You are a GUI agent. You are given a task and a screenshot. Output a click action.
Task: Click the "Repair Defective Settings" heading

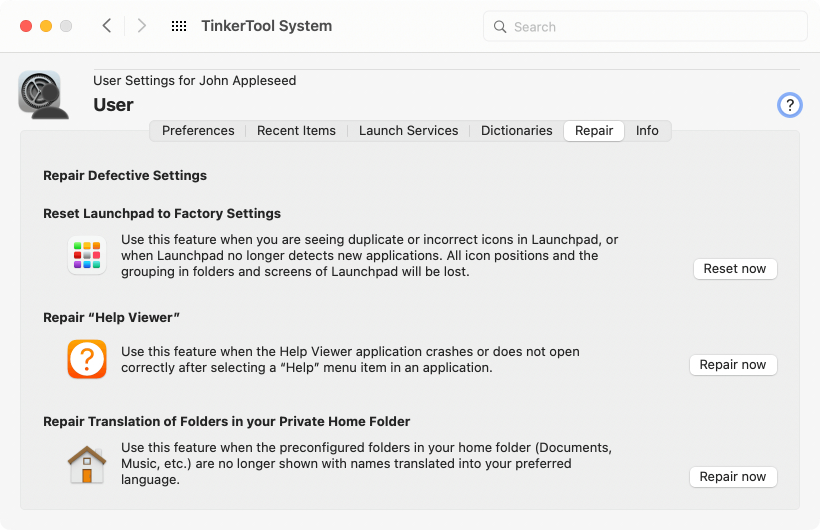(125, 175)
